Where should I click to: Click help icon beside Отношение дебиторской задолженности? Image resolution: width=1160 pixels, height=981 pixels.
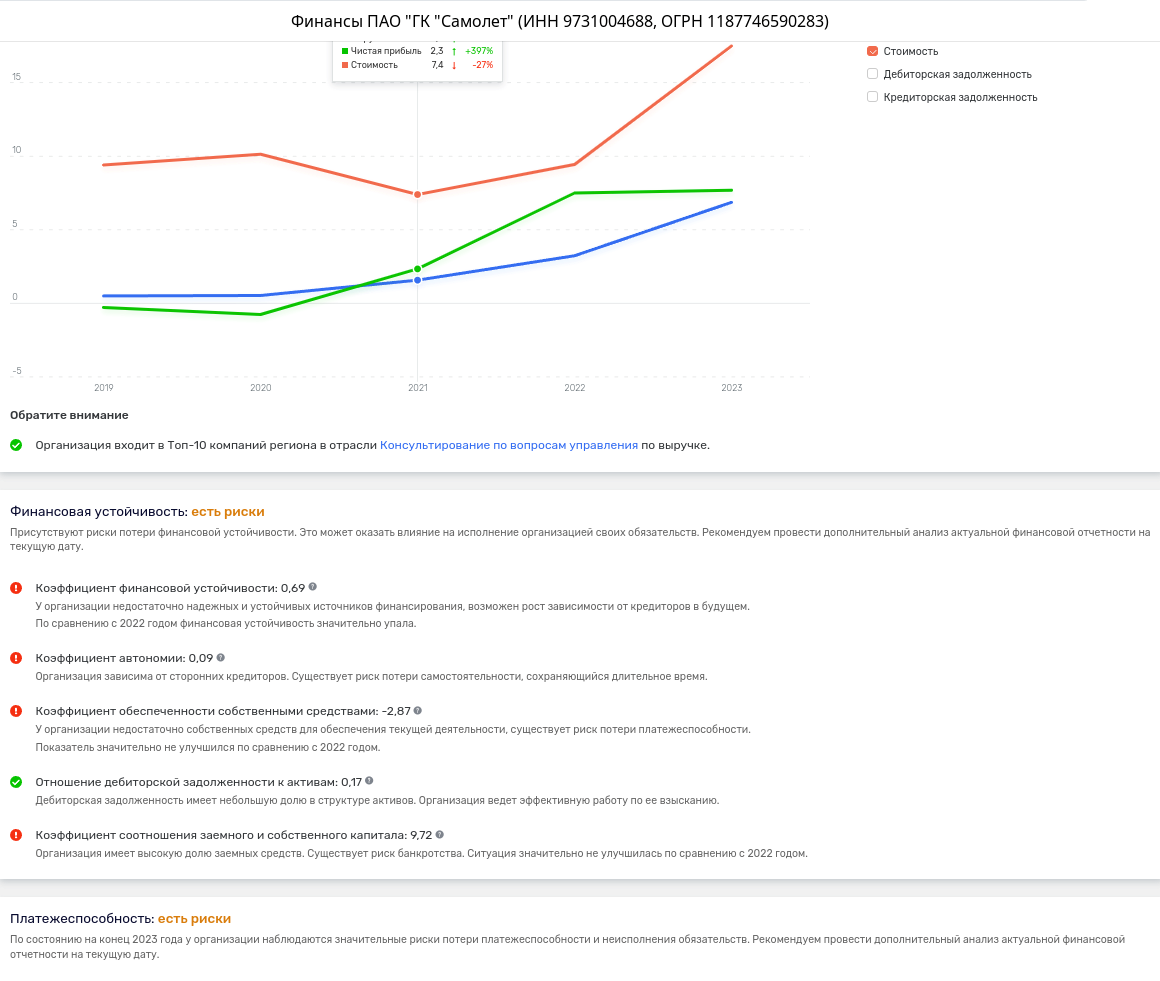(x=369, y=781)
